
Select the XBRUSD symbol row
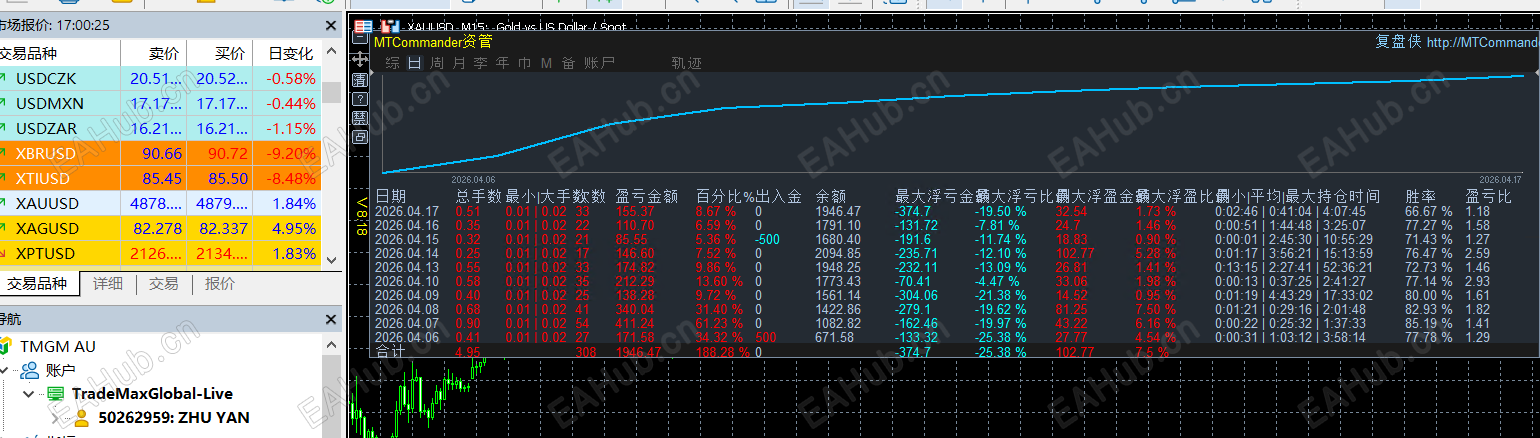click(160, 154)
